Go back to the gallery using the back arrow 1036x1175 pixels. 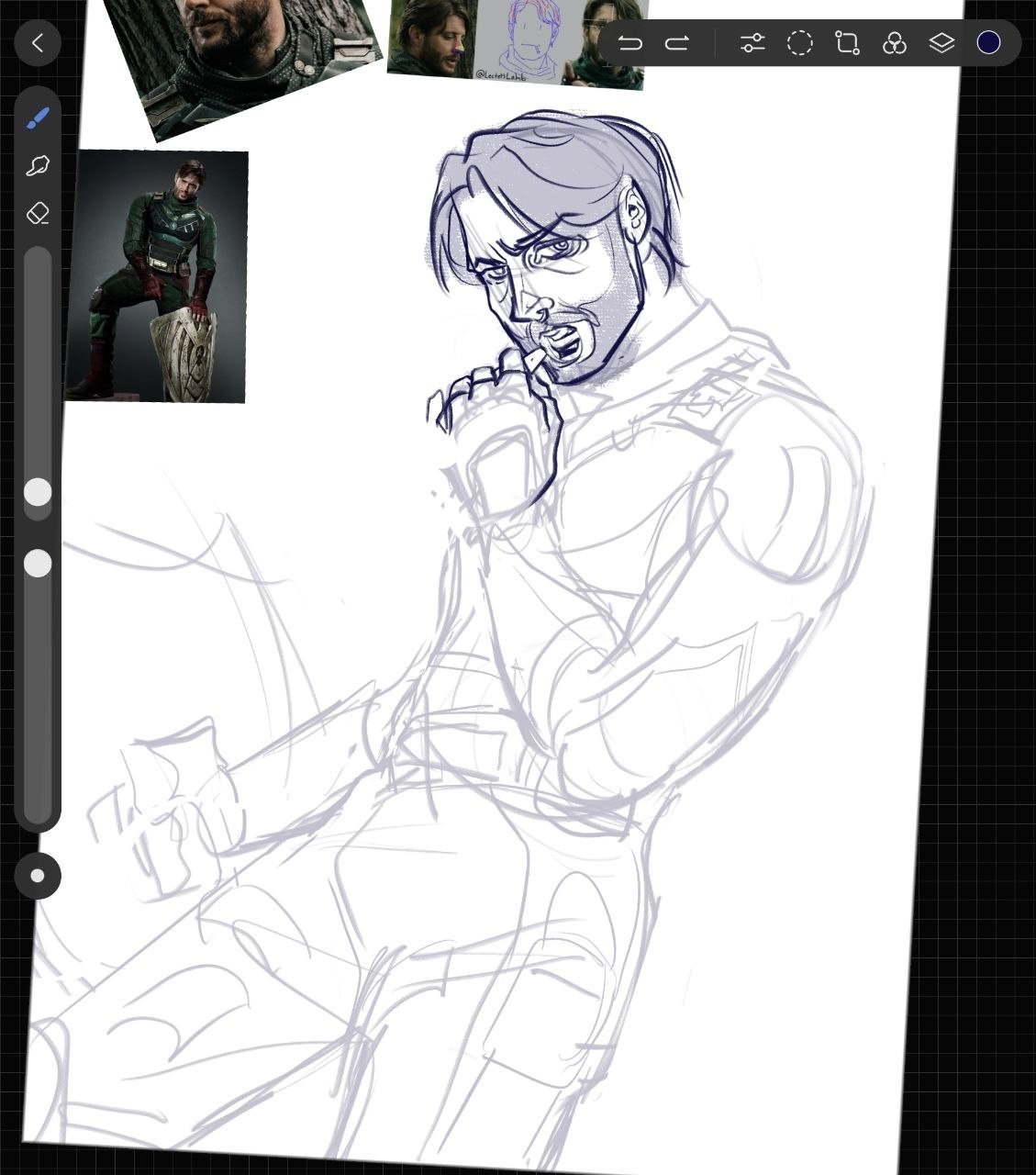pos(38,42)
